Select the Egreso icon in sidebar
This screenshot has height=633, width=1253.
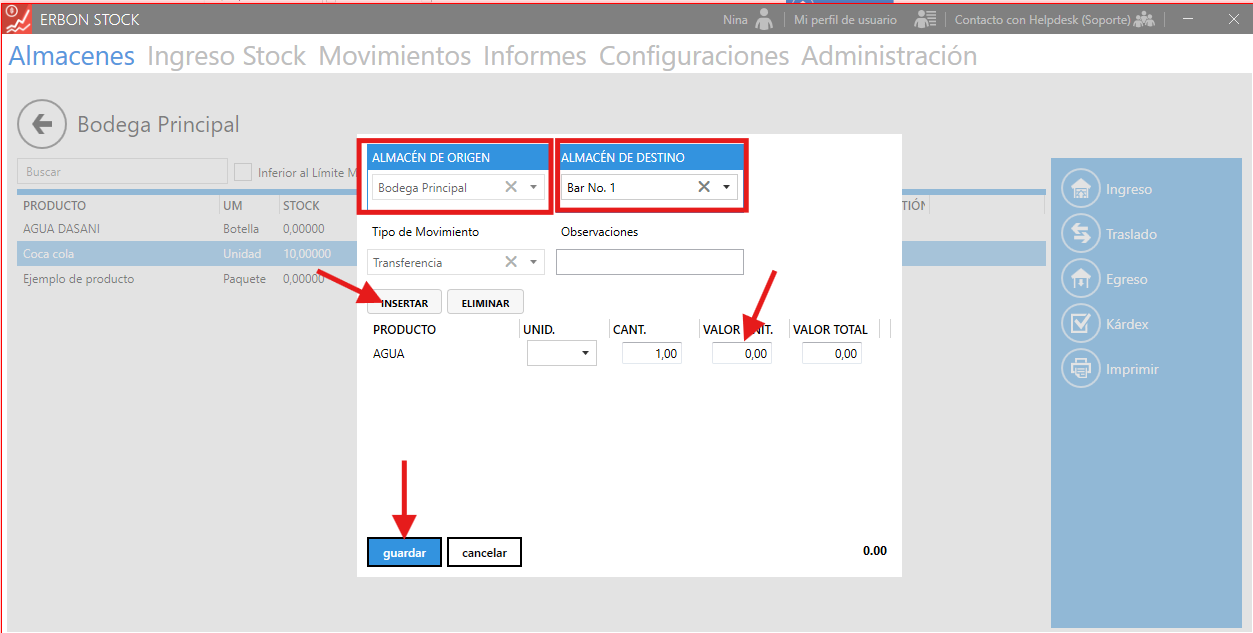[x=1080, y=279]
